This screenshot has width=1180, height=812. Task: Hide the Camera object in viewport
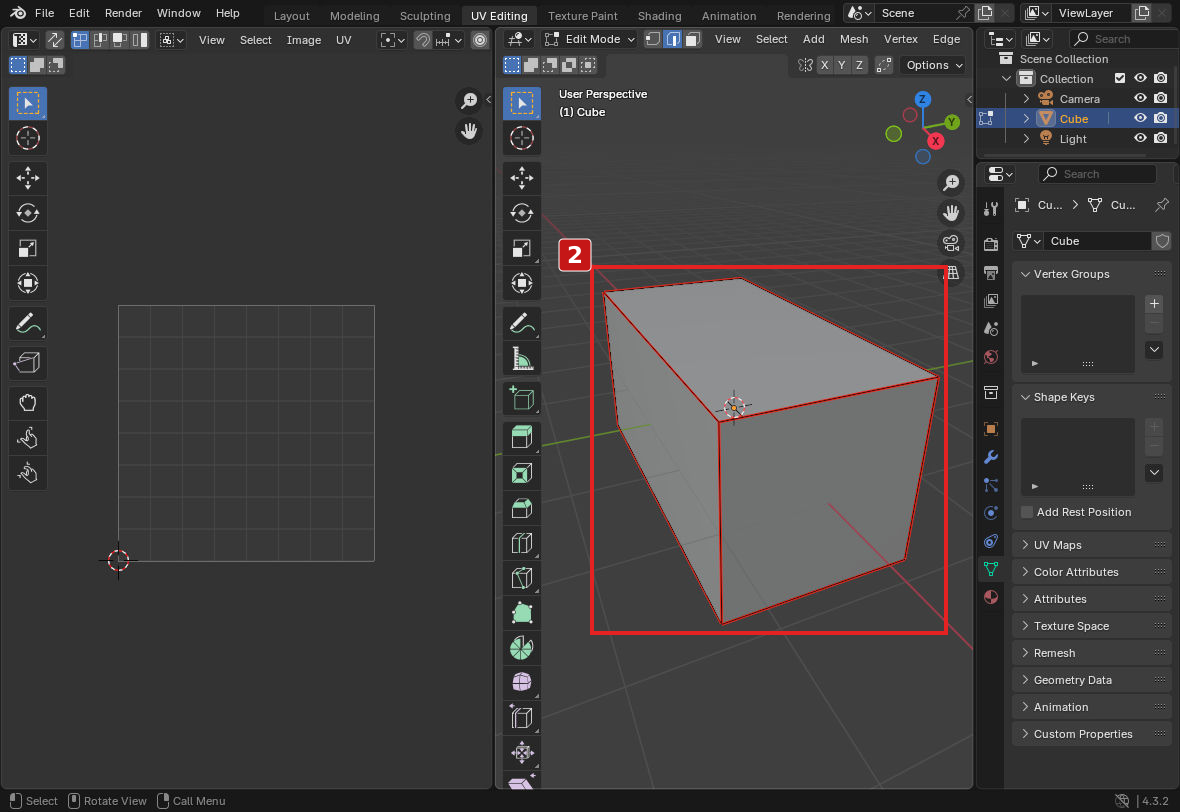coord(1140,99)
